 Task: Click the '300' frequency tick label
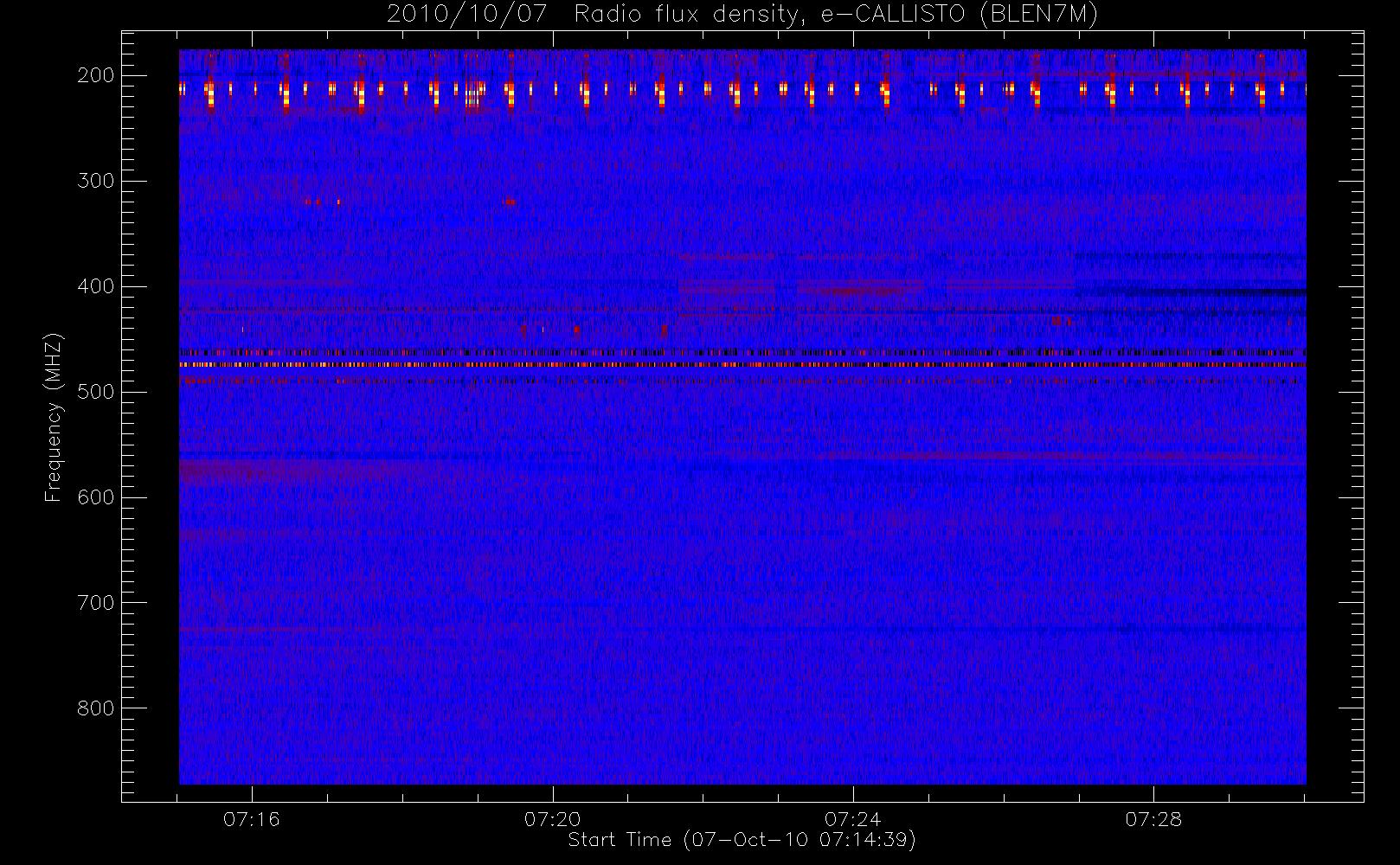click(96, 181)
